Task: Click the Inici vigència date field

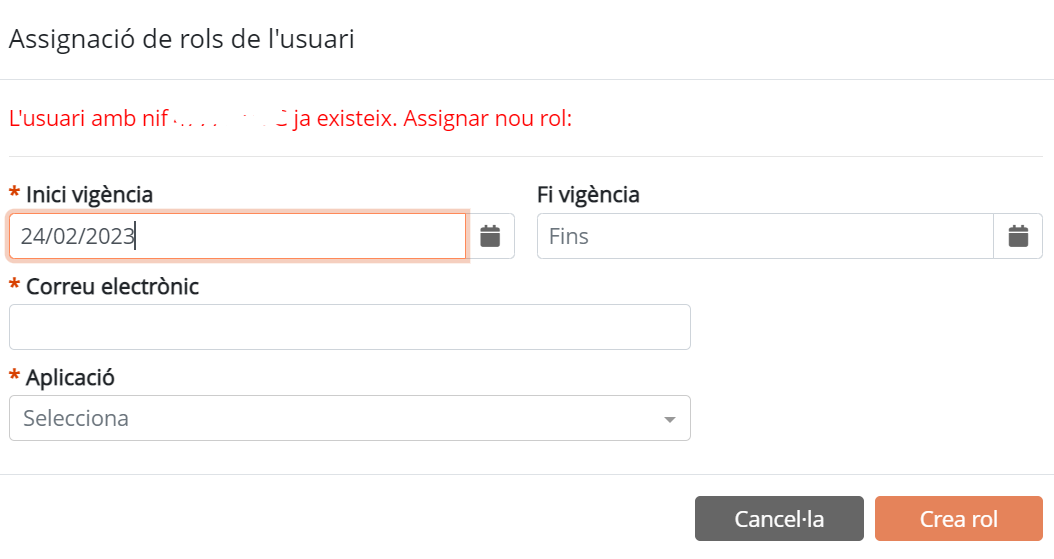Action: (237, 236)
